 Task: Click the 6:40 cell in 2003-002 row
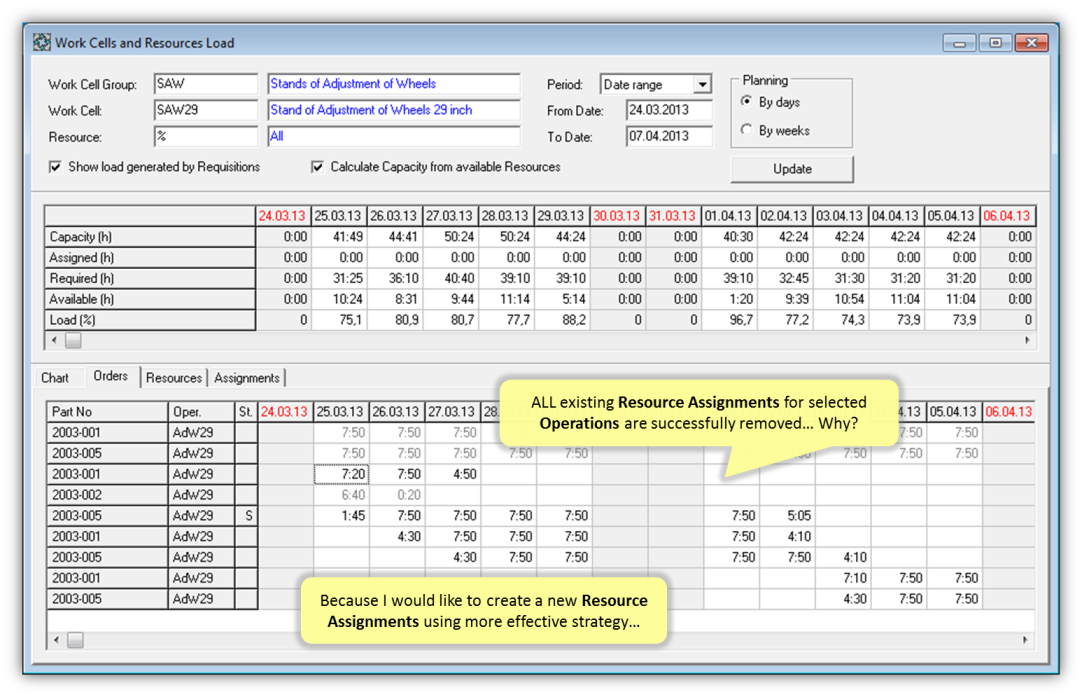coord(342,495)
